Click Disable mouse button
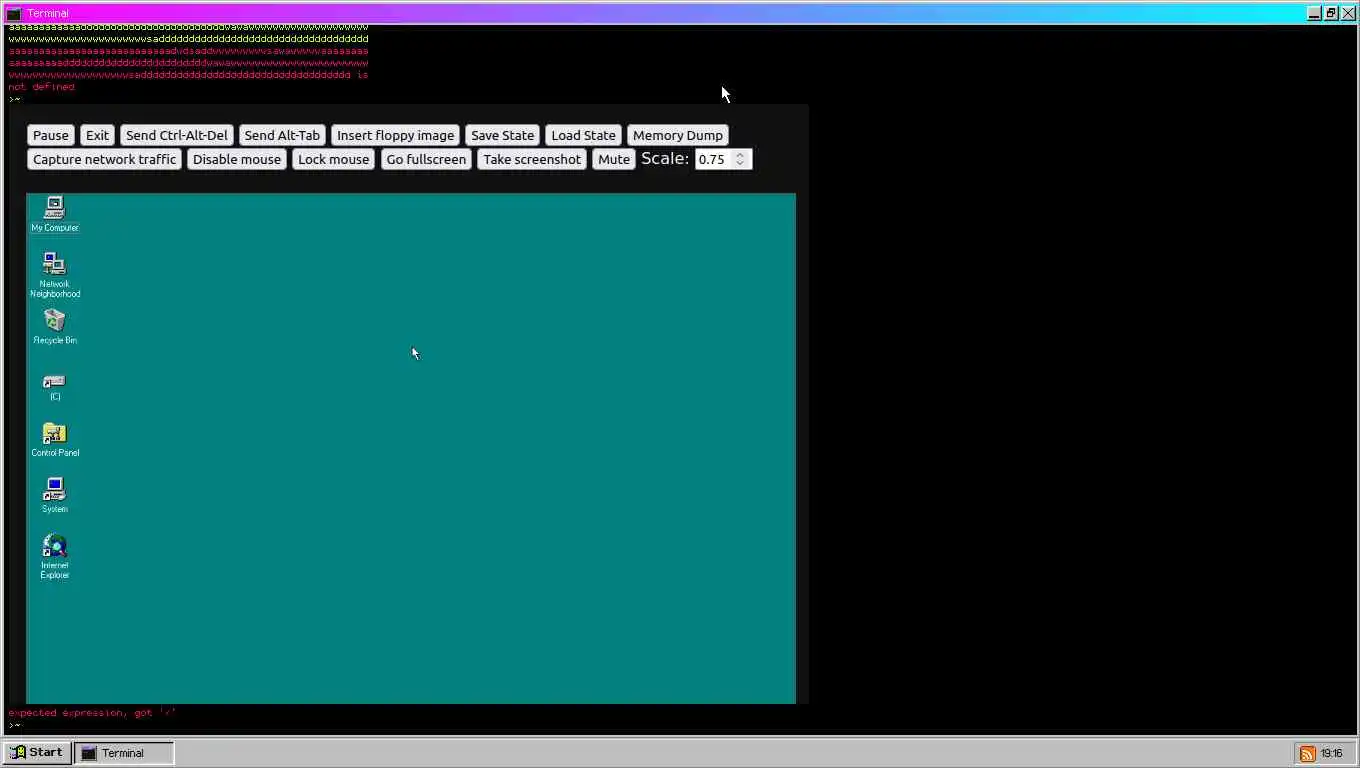1360x768 pixels. tap(237, 159)
